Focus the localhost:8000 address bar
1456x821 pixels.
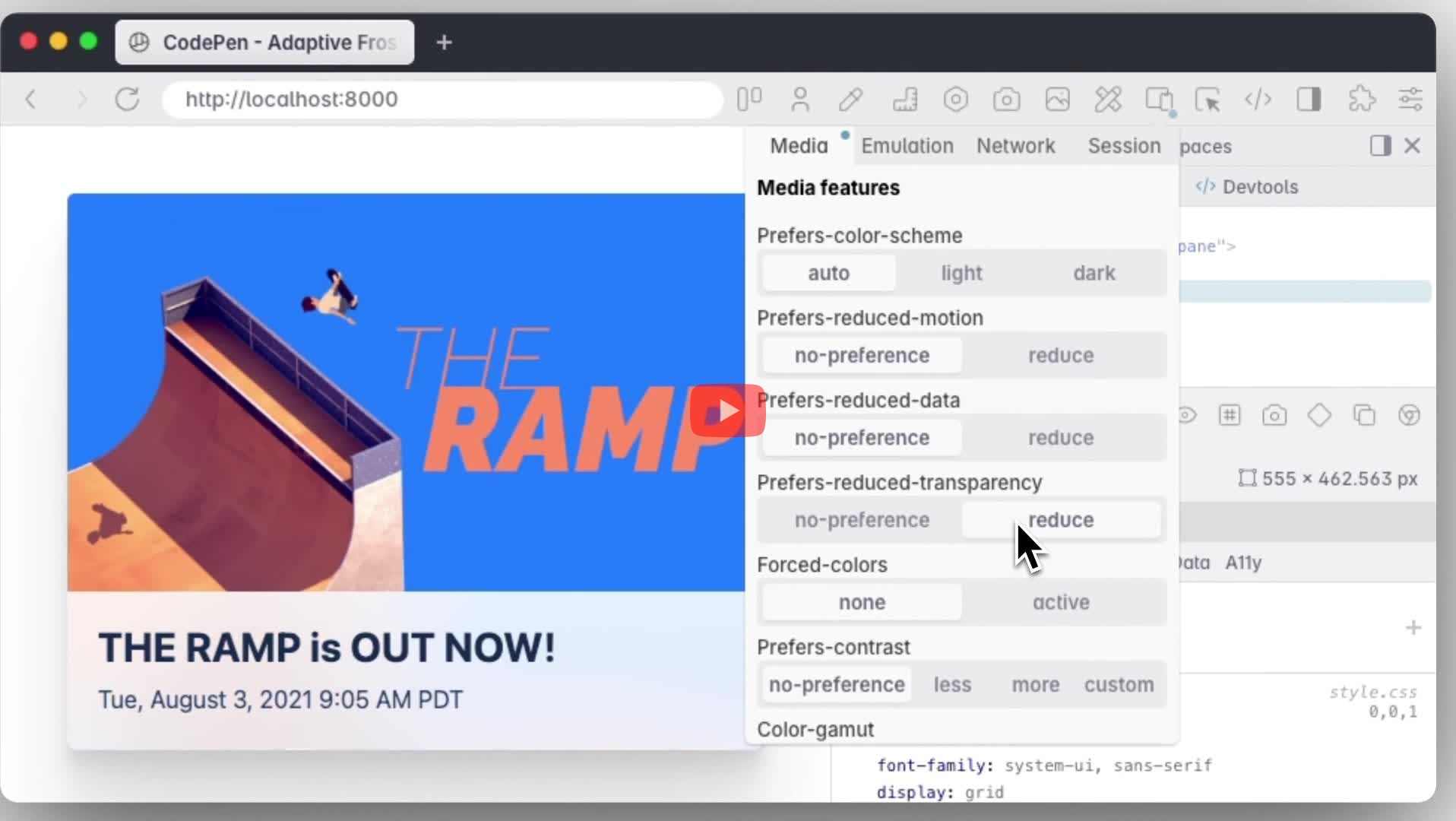[442, 99]
